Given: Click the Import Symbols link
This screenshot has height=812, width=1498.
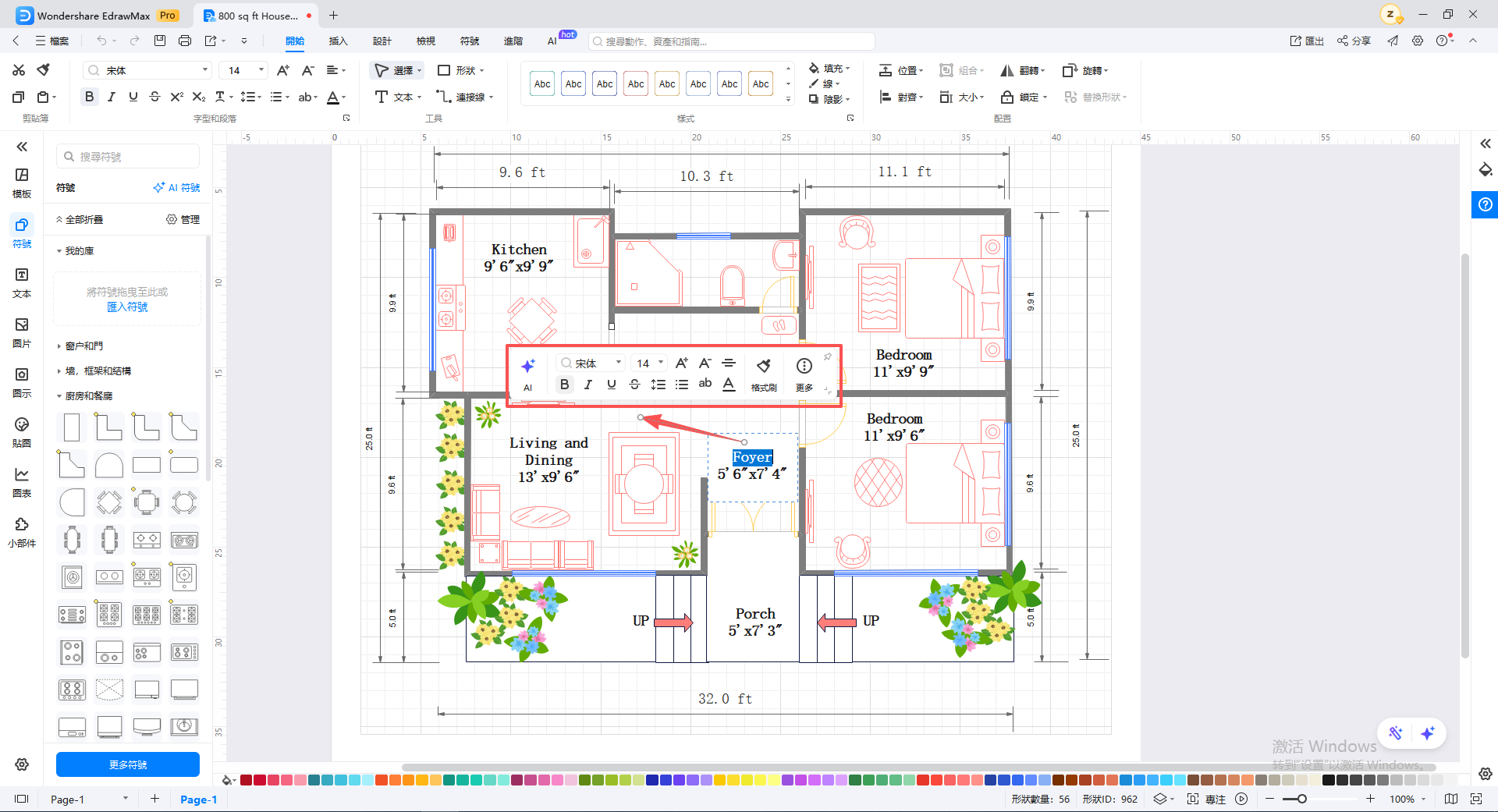Looking at the screenshot, I should 127,307.
